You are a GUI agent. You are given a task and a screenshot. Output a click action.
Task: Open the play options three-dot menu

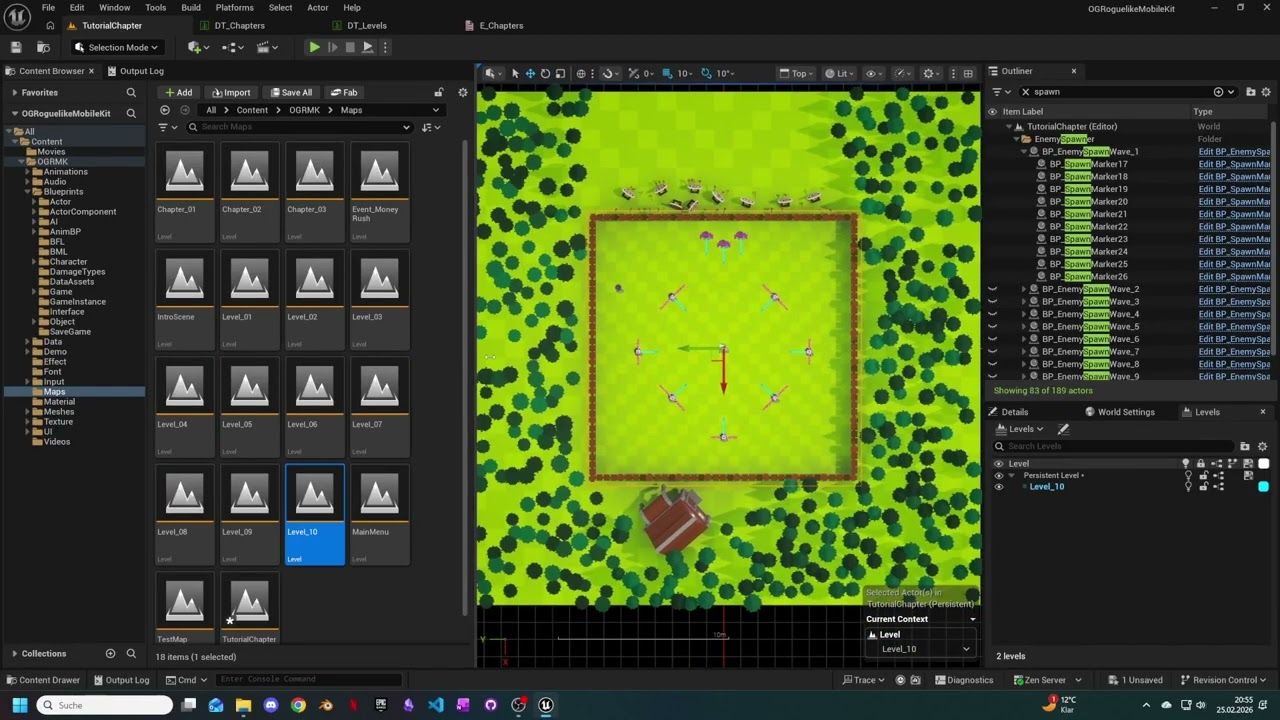(385, 47)
